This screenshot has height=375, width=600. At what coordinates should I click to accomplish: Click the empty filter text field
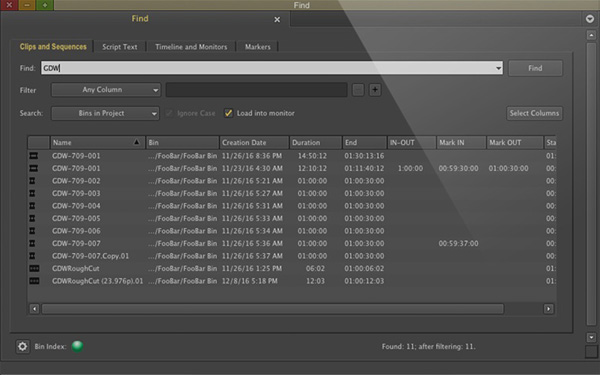point(256,90)
